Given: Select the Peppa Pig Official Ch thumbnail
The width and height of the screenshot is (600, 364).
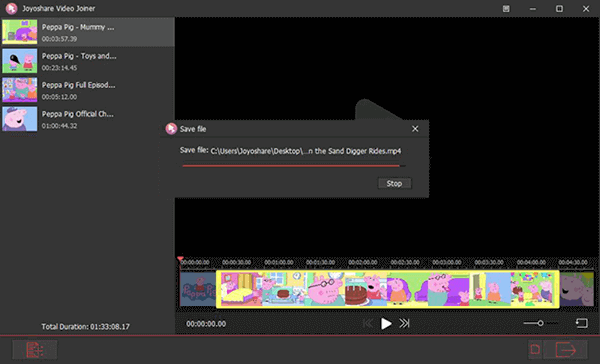Looking at the screenshot, I should 20,119.
